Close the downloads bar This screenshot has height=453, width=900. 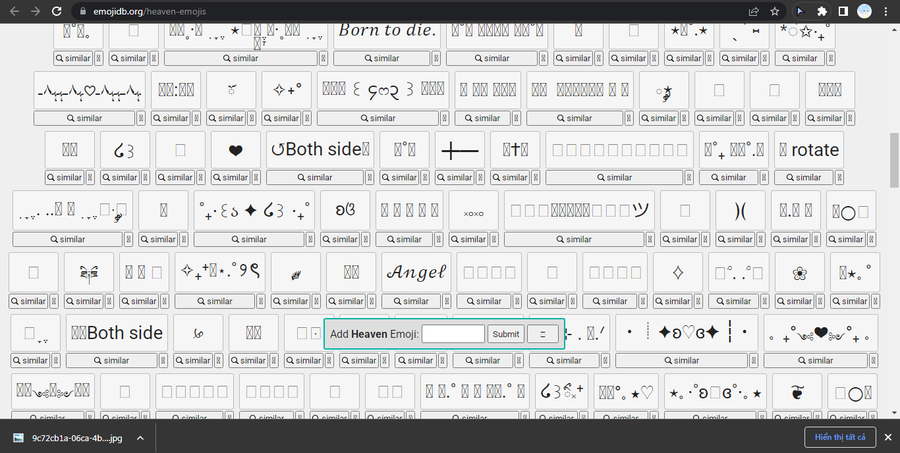888,437
